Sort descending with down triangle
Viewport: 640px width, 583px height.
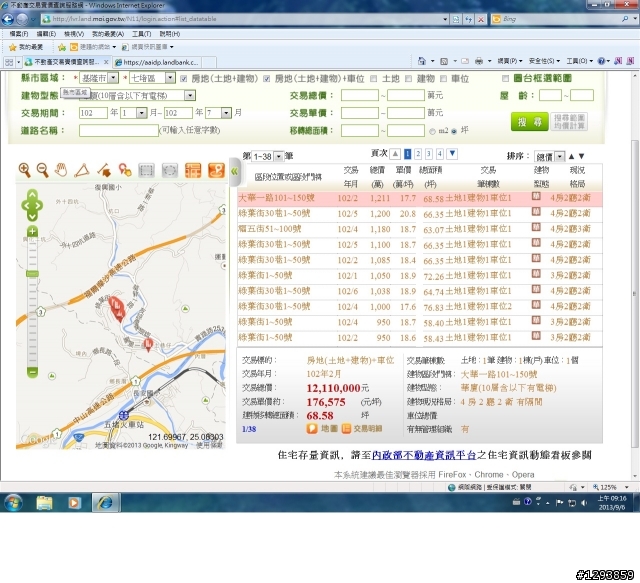tap(582, 156)
